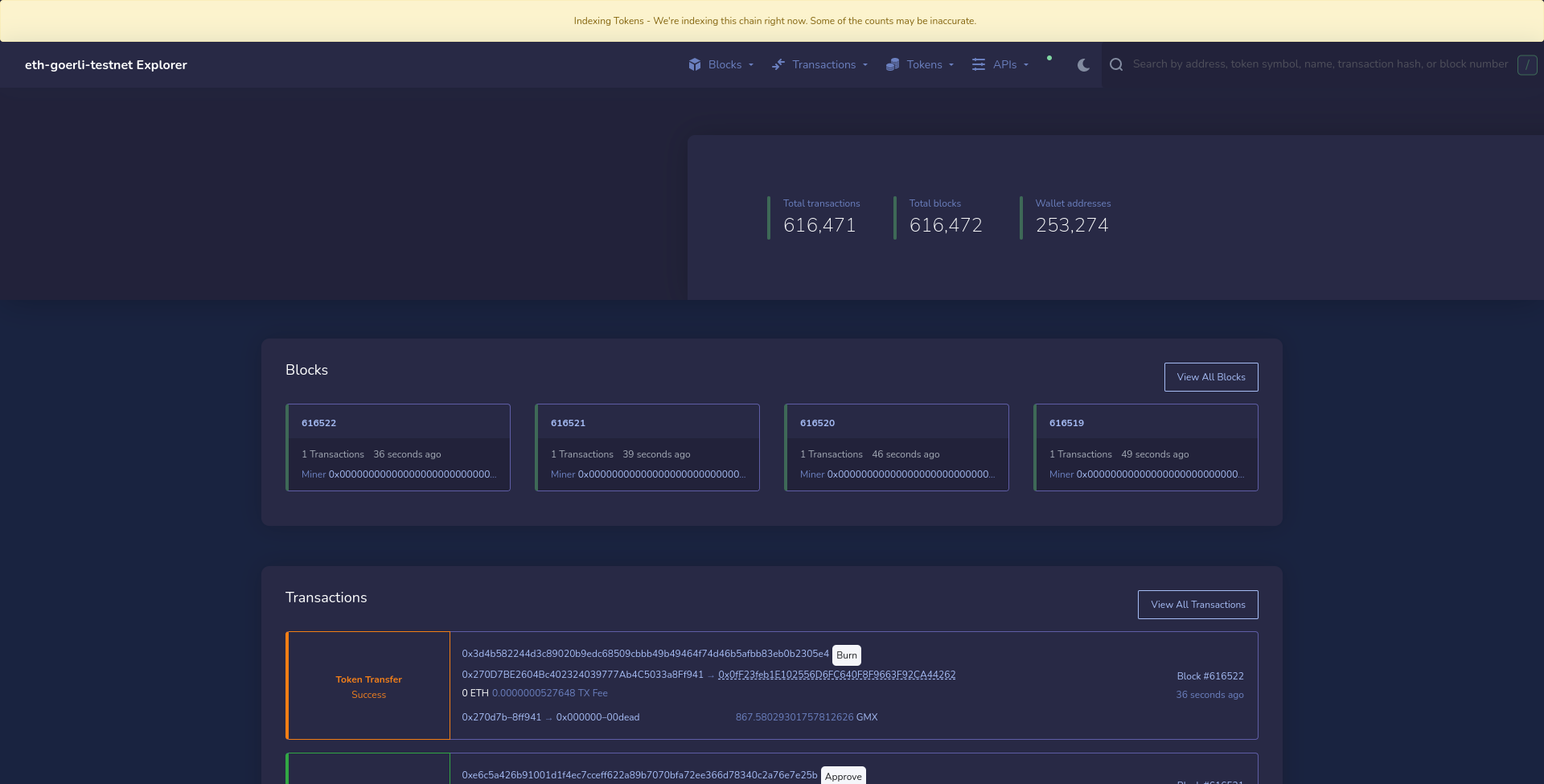Click Wallet addresses value 253,274

click(x=1072, y=225)
